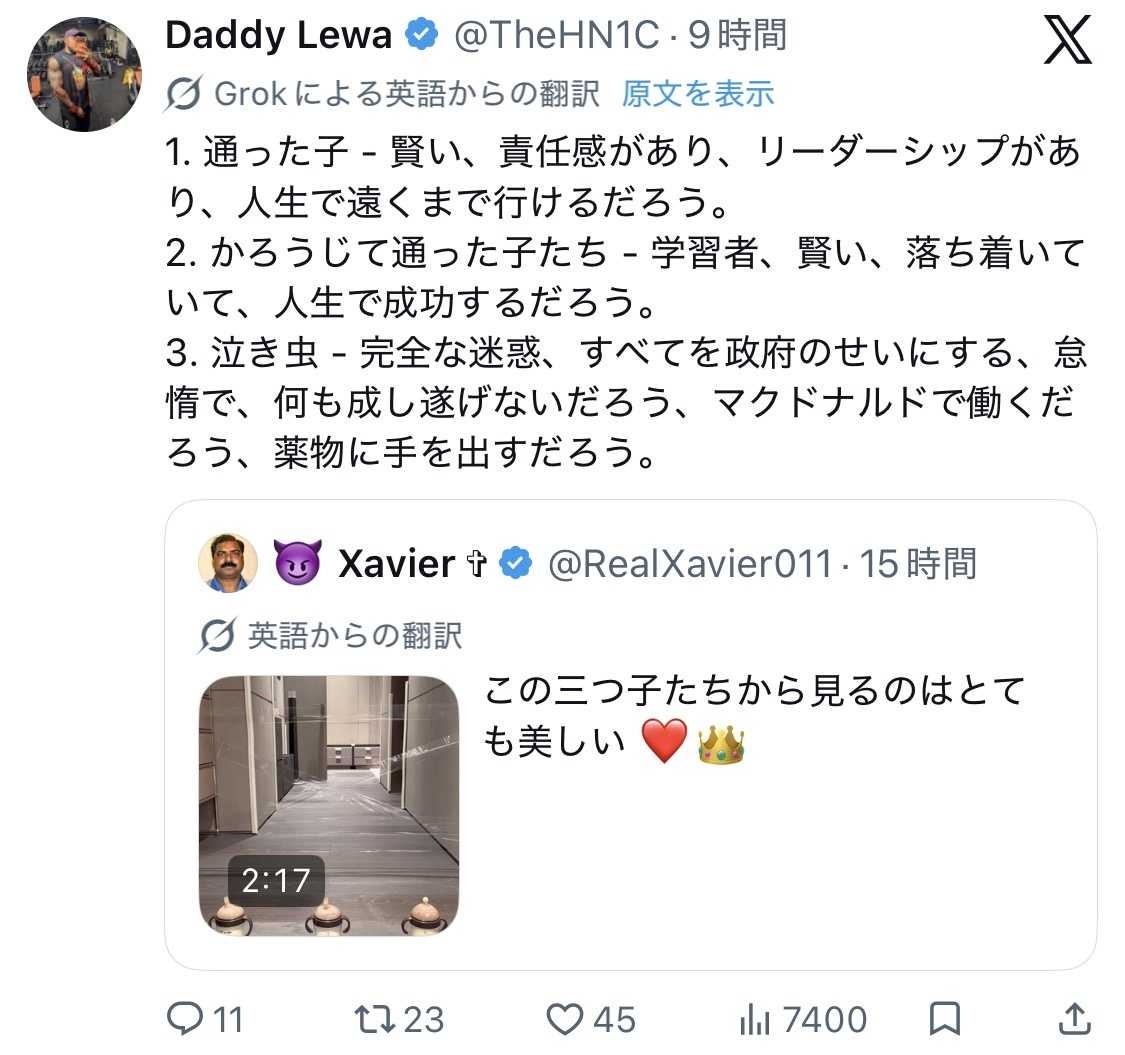This screenshot has width=1125, height=1055.
Task: Play the 2:17 video thumbnail
Action: point(329,805)
